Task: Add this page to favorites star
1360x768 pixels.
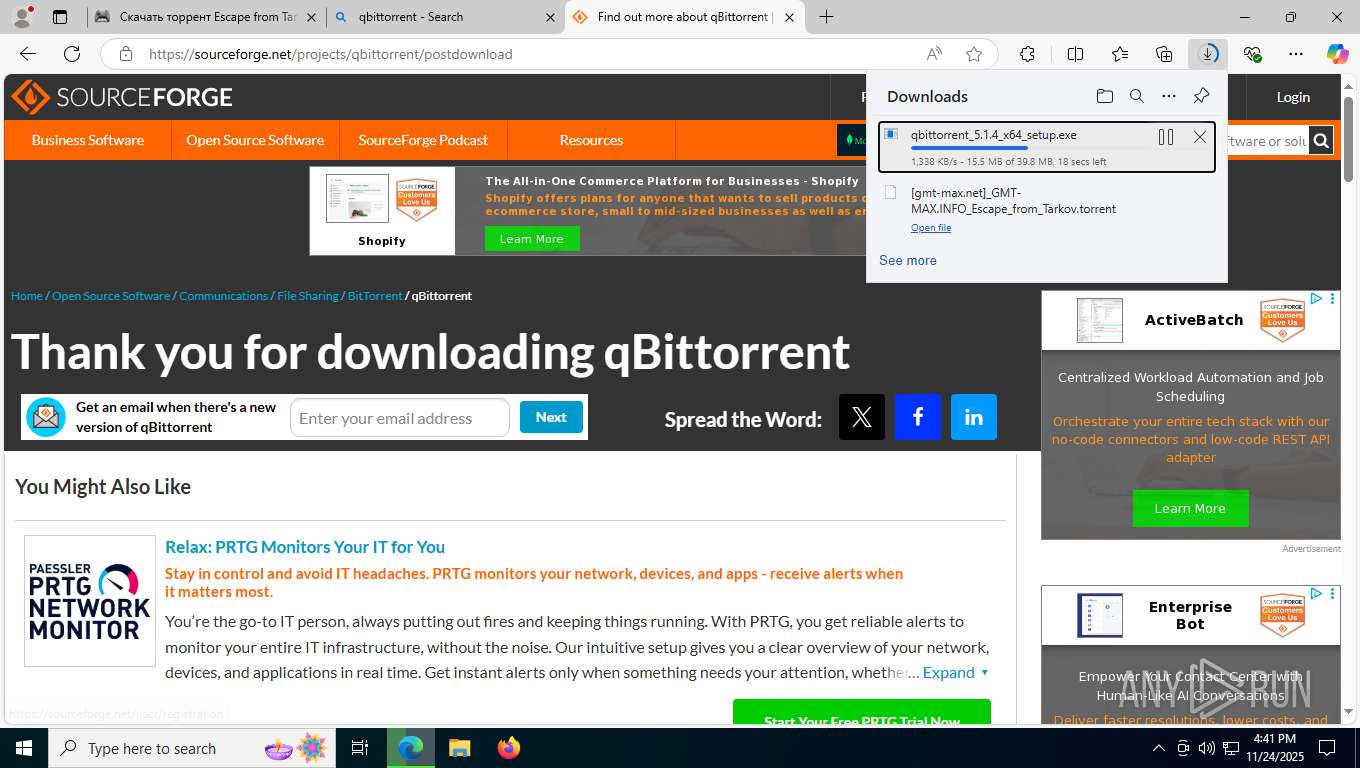Action: coord(974,54)
